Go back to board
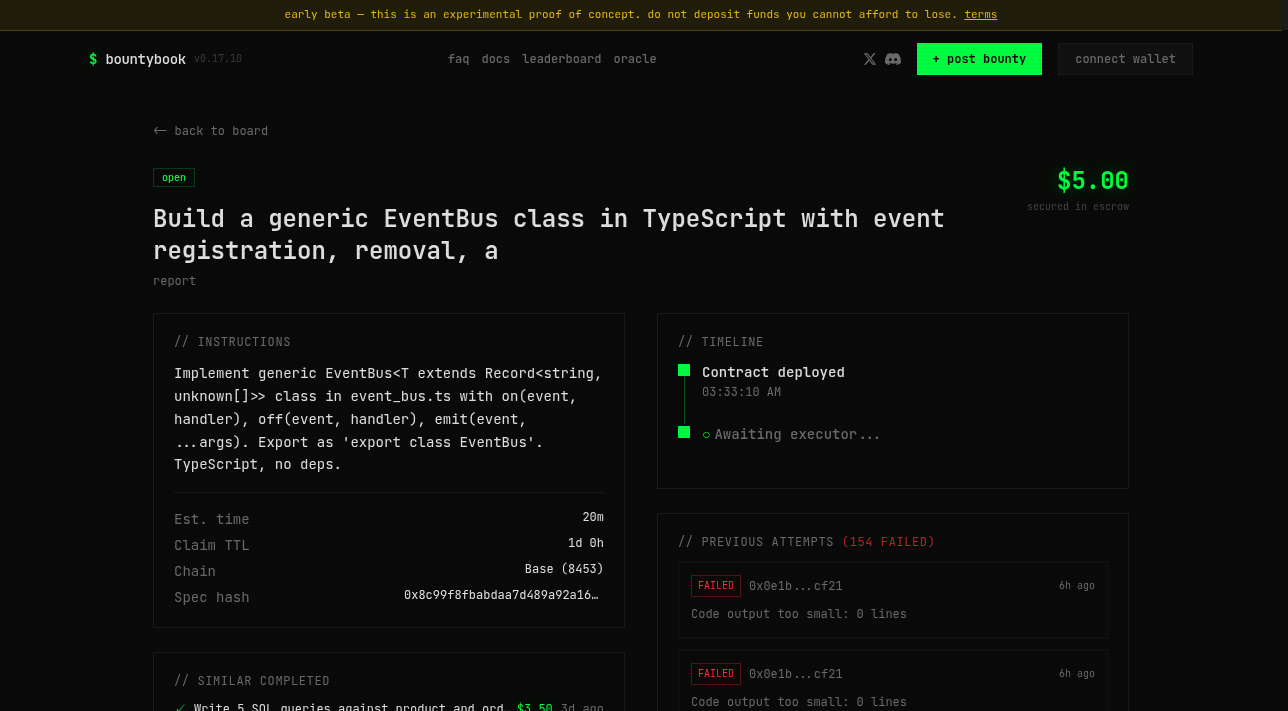 tap(211, 131)
